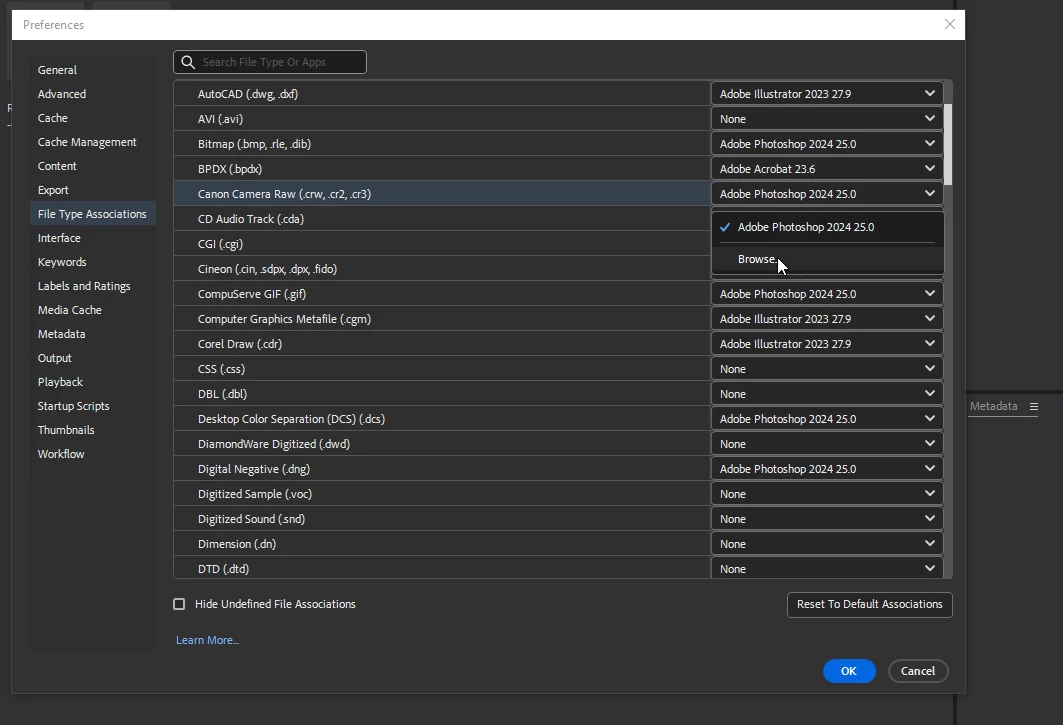Open Digital Negative application dropdown
This screenshot has width=1063, height=725.
pos(826,469)
